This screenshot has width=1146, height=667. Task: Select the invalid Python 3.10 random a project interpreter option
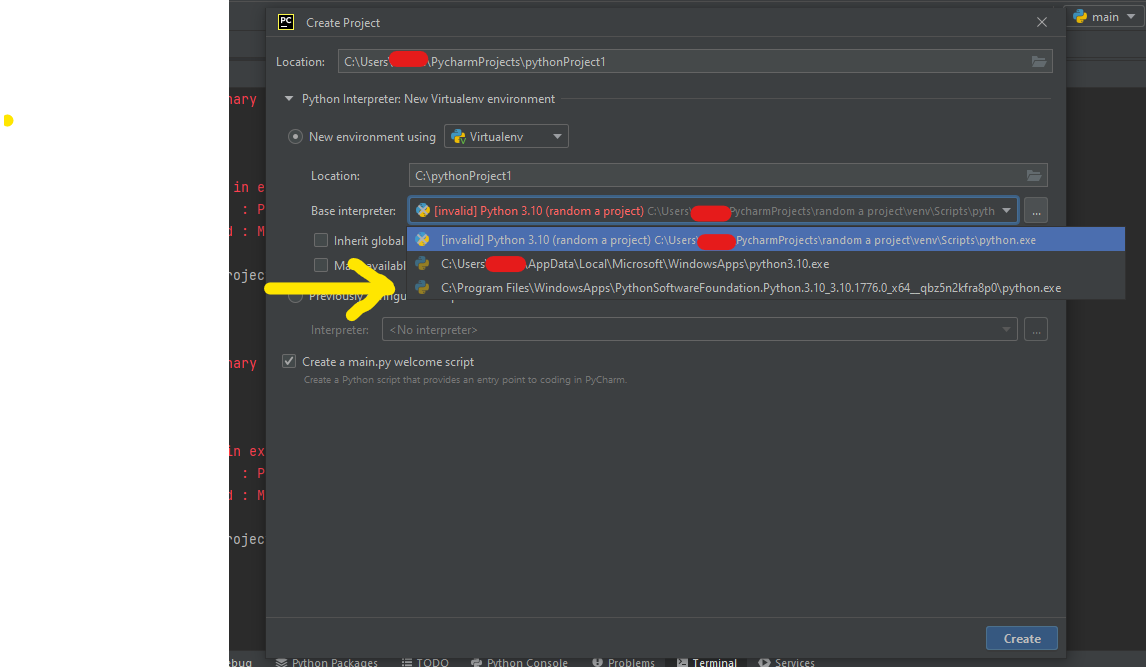tap(765, 240)
